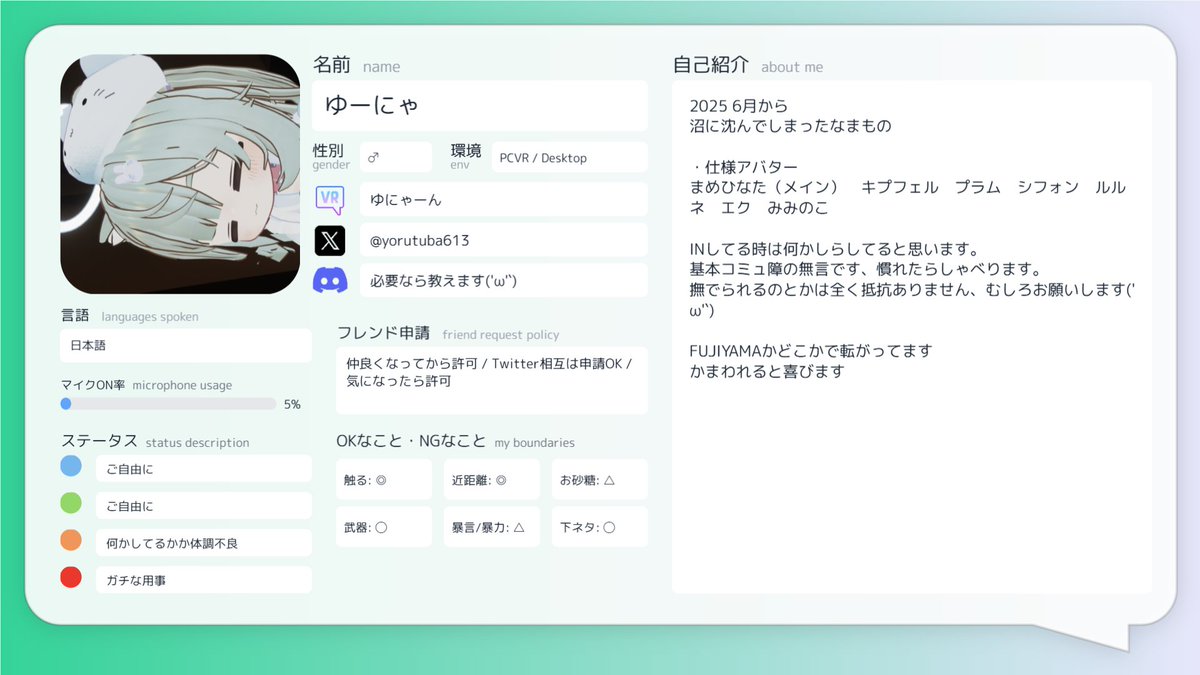Click the avatar profile picture
Image resolution: width=1200 pixels, height=675 pixels.
point(180,174)
